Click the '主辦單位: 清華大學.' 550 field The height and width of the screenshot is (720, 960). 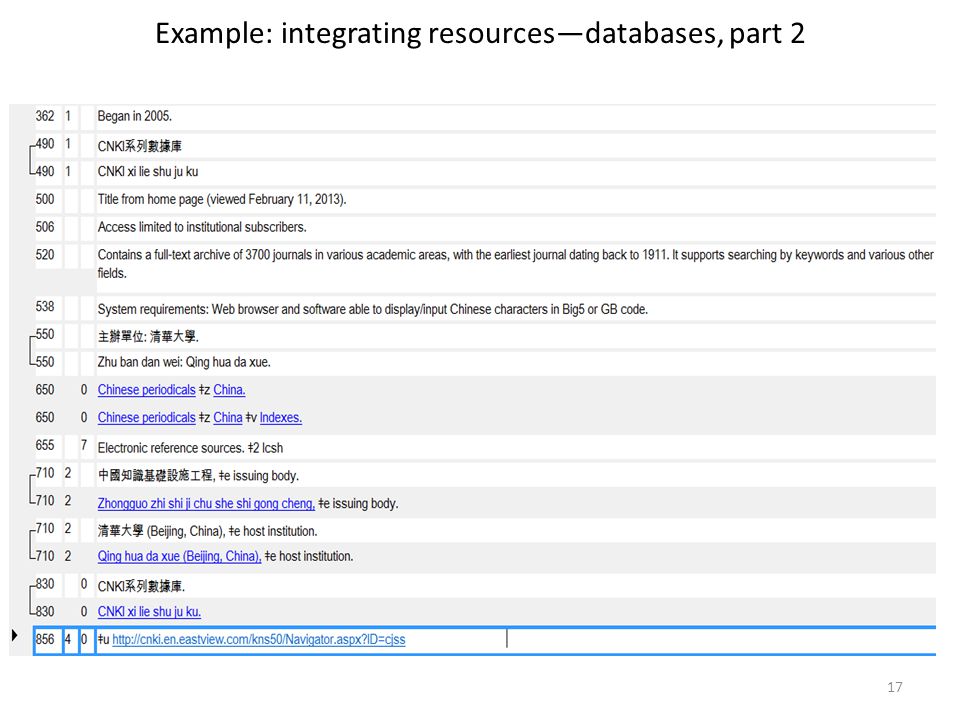148,336
